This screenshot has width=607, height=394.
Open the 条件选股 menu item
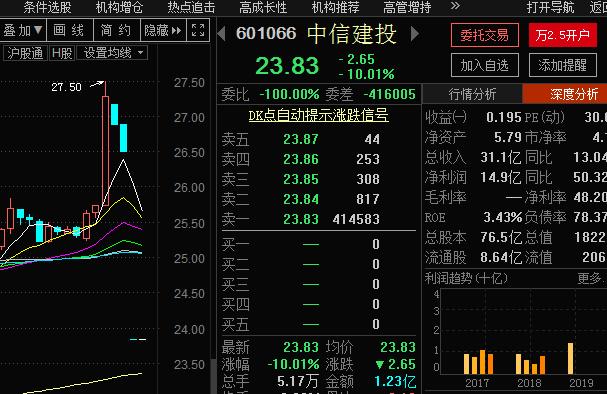point(47,7)
